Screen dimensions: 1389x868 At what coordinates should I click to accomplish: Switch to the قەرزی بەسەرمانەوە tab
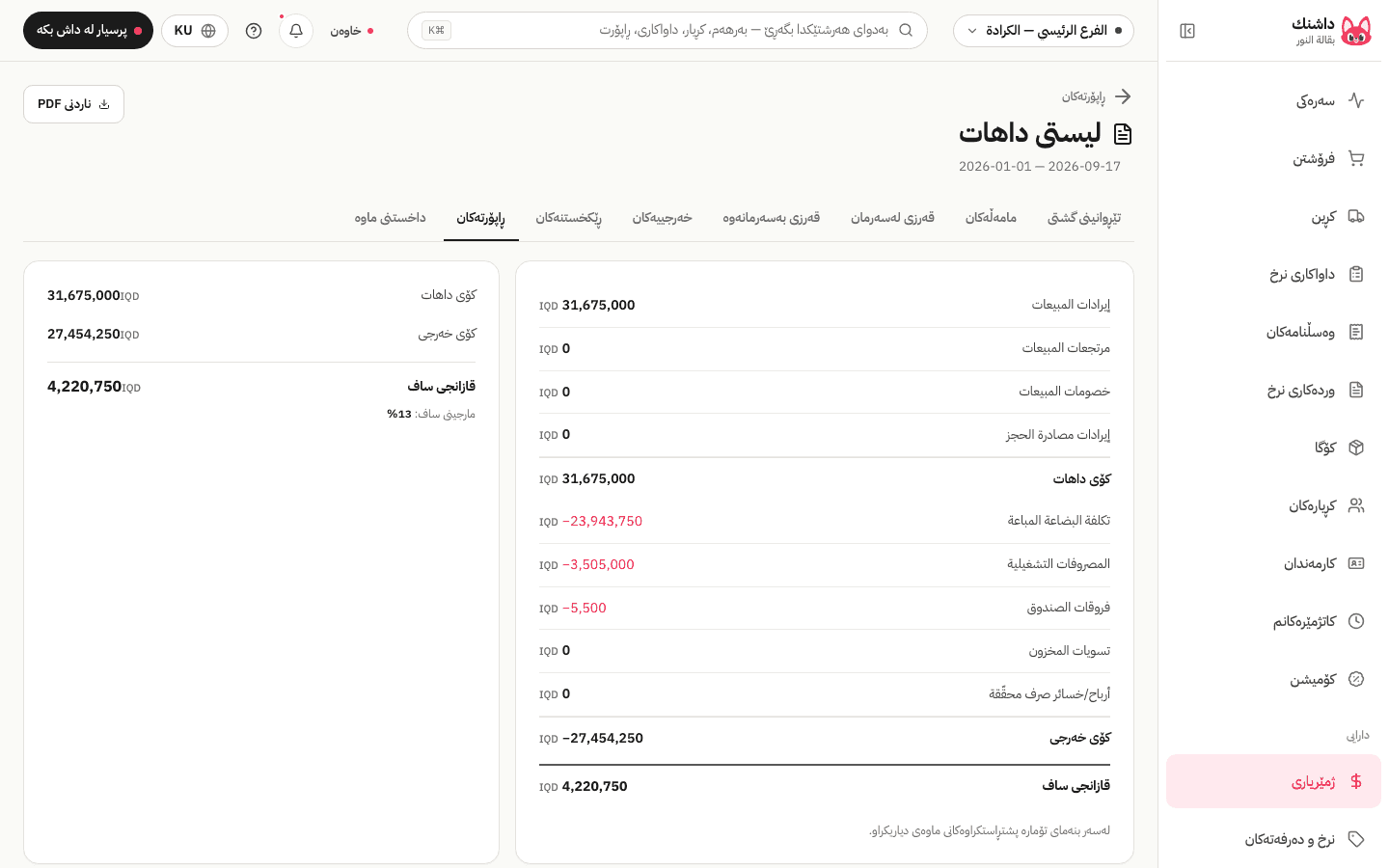point(772,218)
